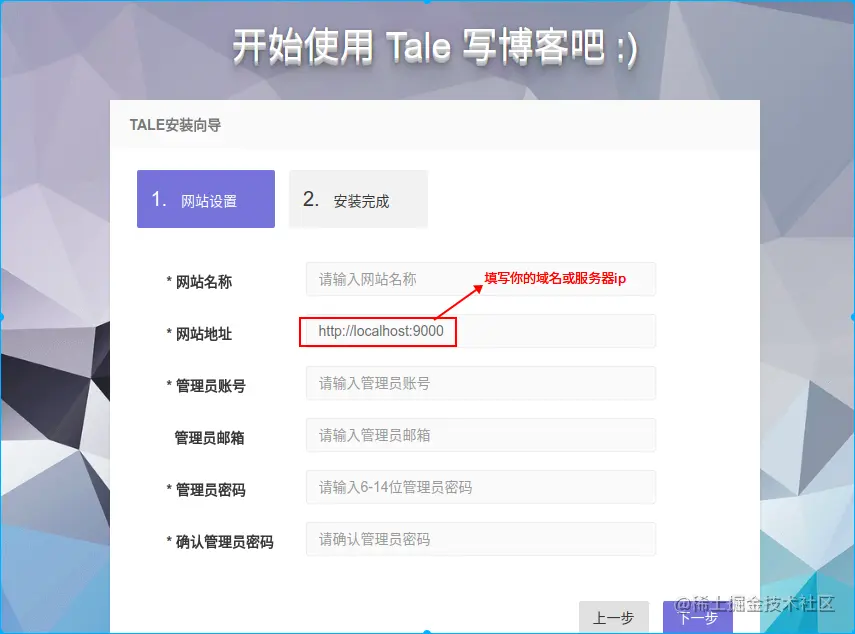
Task: Click the 网站名称 input field
Action: [480, 279]
